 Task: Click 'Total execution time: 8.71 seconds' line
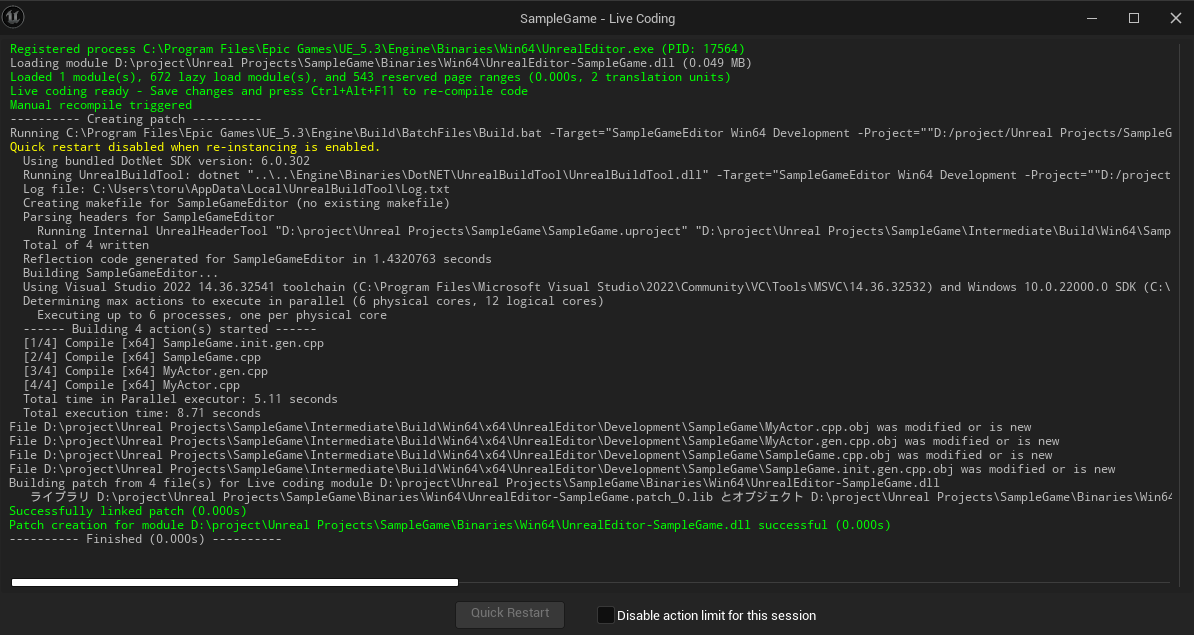point(142,413)
